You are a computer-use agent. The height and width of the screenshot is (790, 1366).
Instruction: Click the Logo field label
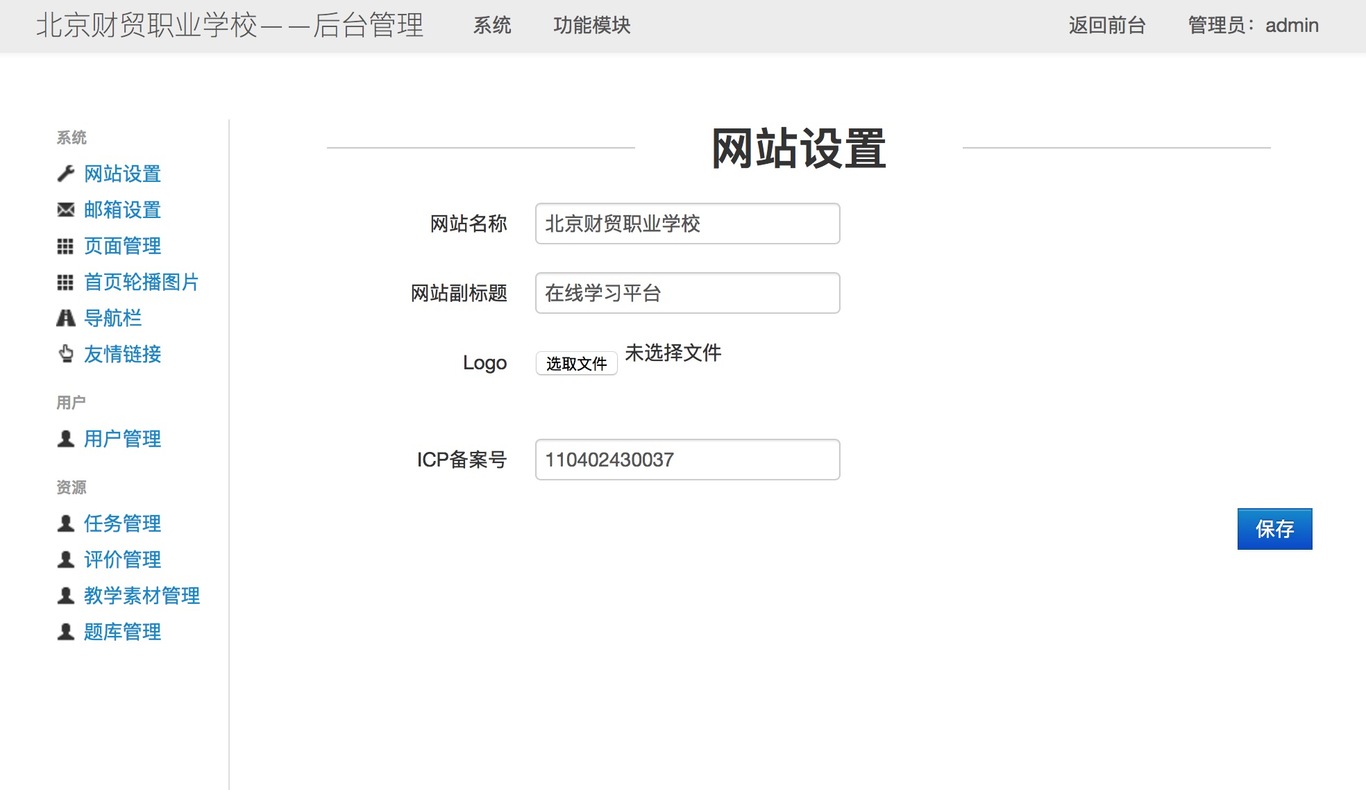(485, 363)
